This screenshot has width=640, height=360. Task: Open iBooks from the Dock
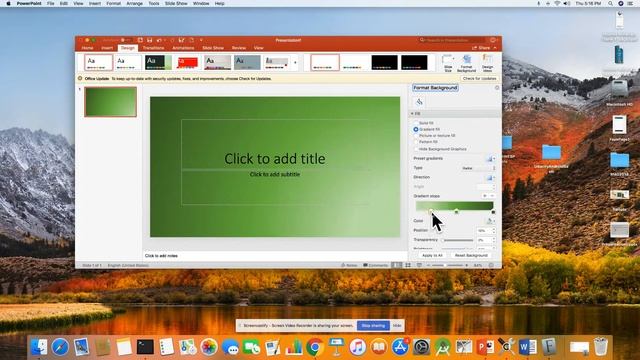click(x=379, y=347)
